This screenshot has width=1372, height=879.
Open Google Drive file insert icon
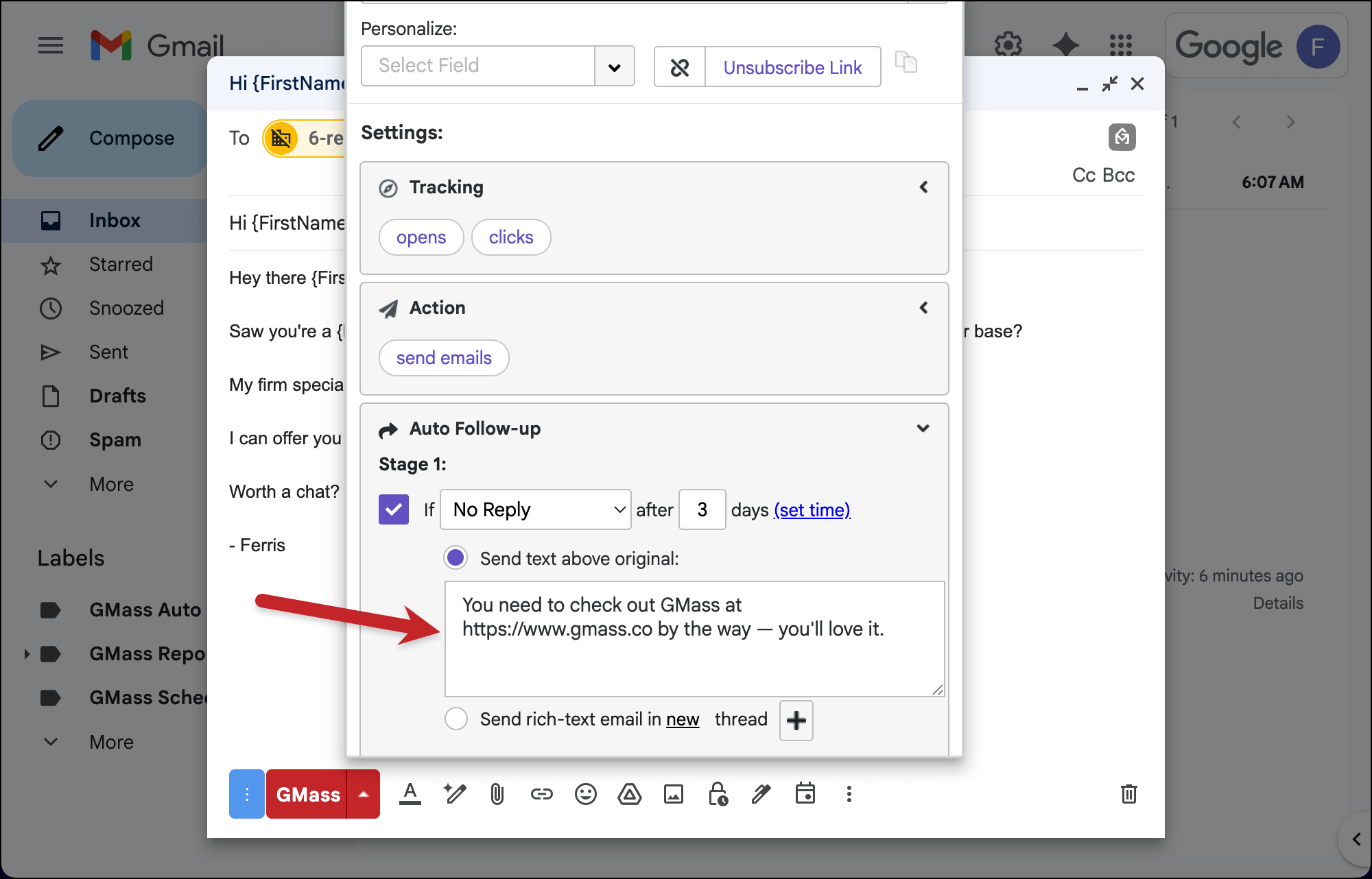pos(629,795)
